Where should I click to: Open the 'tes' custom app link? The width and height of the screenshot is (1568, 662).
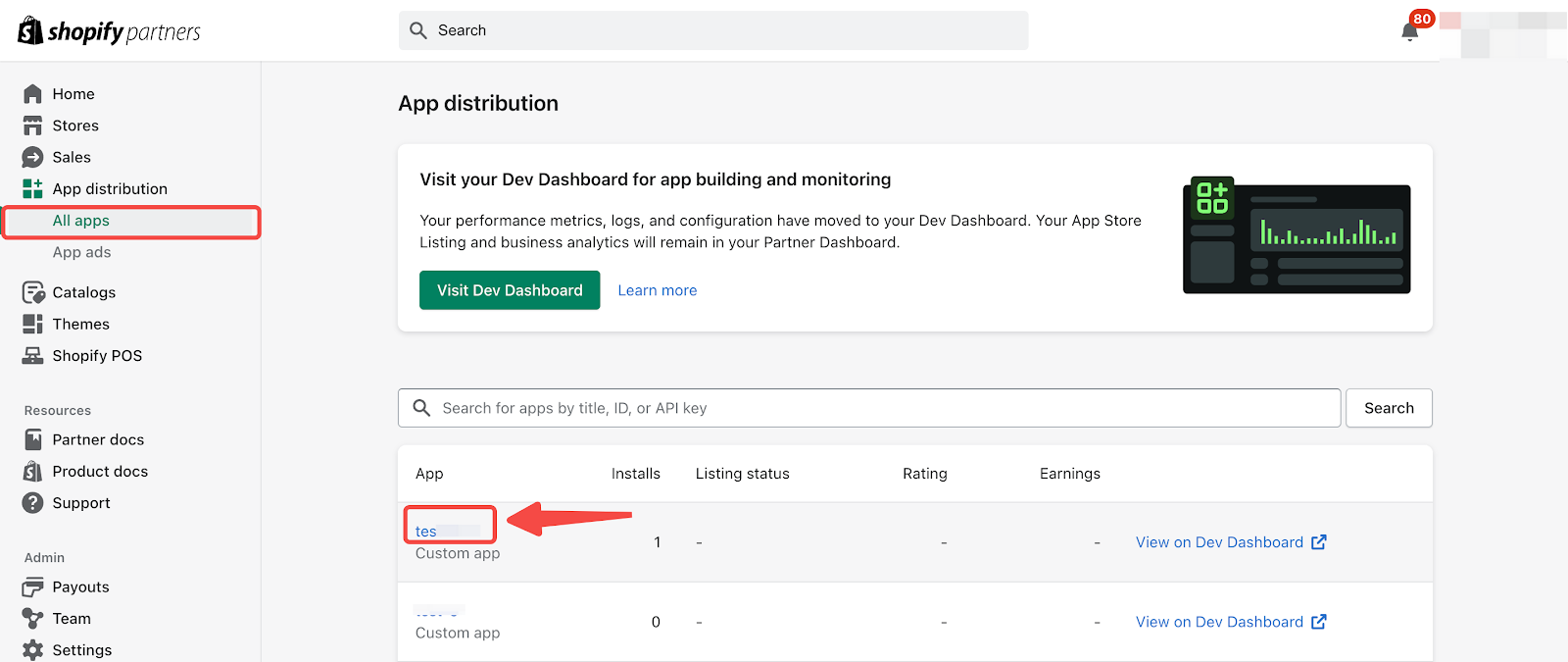click(426, 532)
